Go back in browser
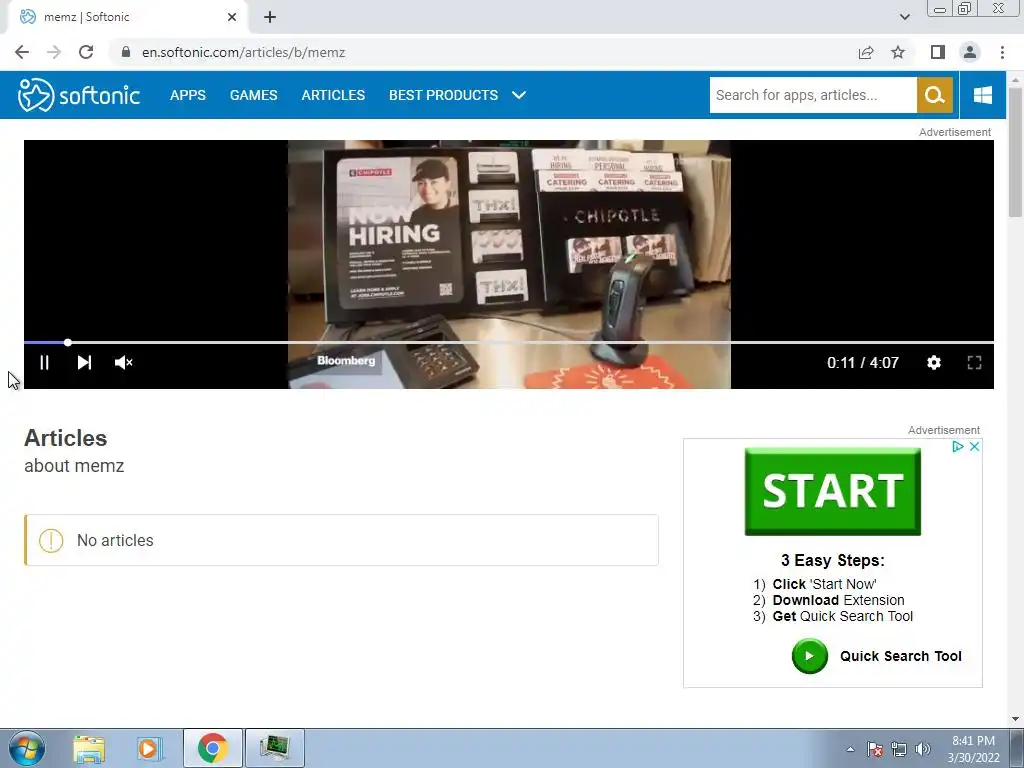This screenshot has width=1024, height=768. pos(22,52)
